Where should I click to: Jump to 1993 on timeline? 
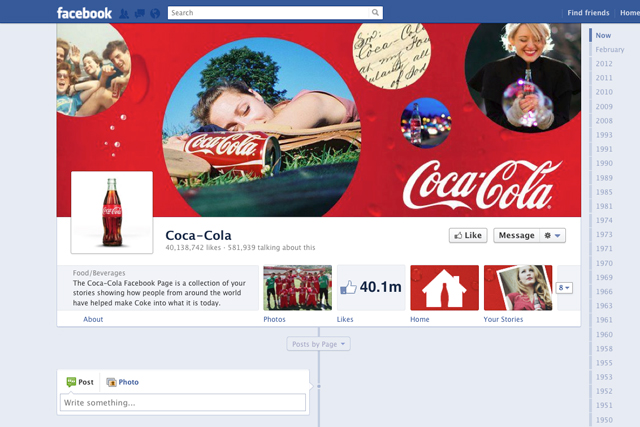click(604, 135)
